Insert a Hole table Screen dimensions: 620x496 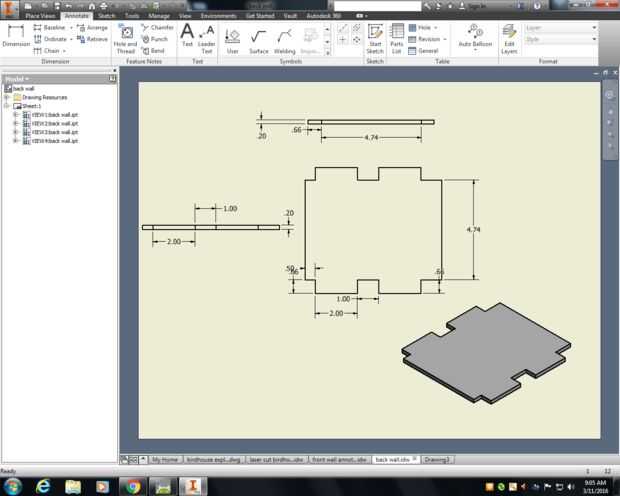pos(420,28)
